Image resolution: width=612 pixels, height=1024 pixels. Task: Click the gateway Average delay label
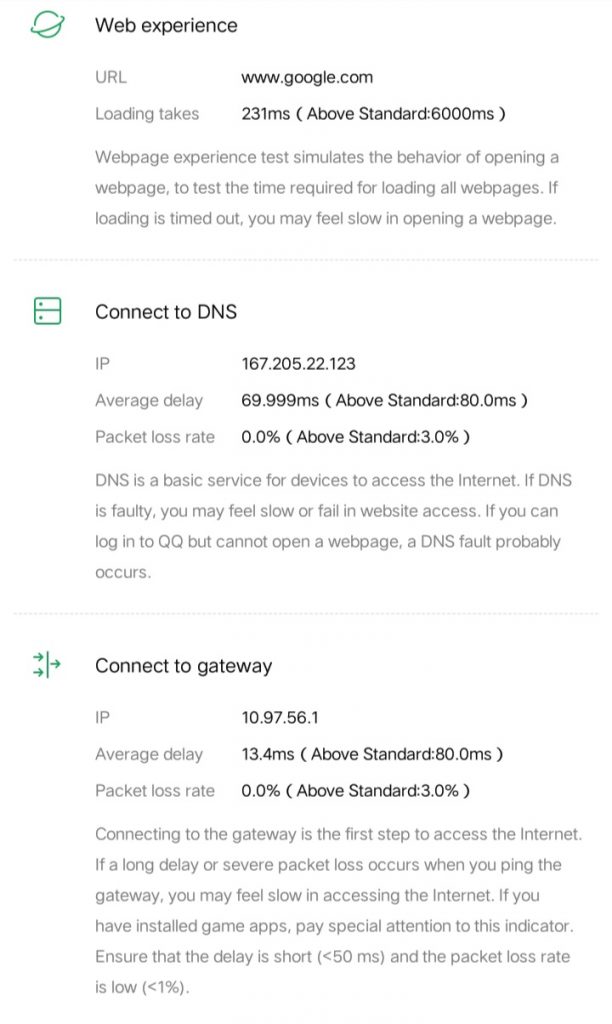[x=149, y=754]
